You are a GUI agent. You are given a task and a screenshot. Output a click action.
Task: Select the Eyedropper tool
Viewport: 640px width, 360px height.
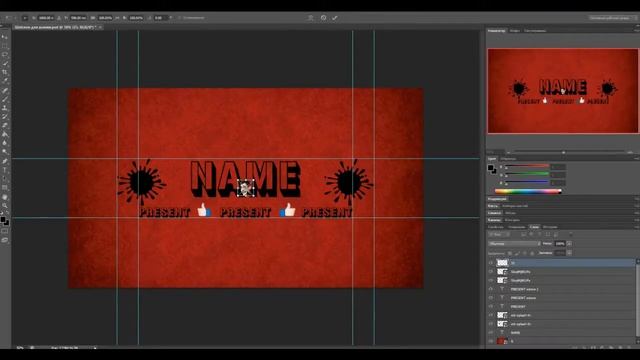pyautogui.click(x=5, y=81)
